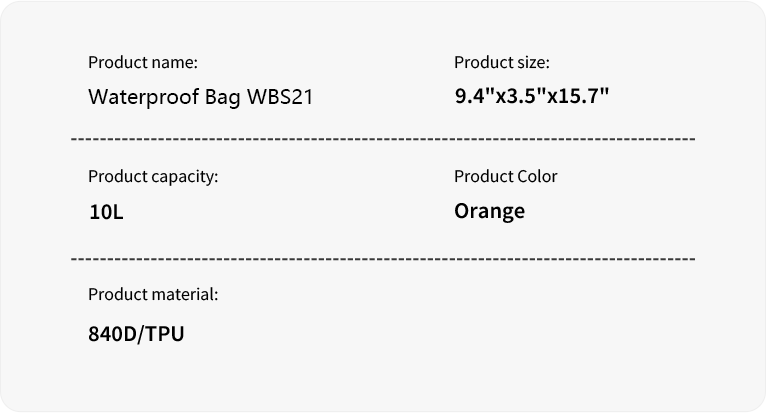Image resolution: width=766 pixels, height=413 pixels.
Task: Click 'TPU' in the material value
Action: click(165, 334)
